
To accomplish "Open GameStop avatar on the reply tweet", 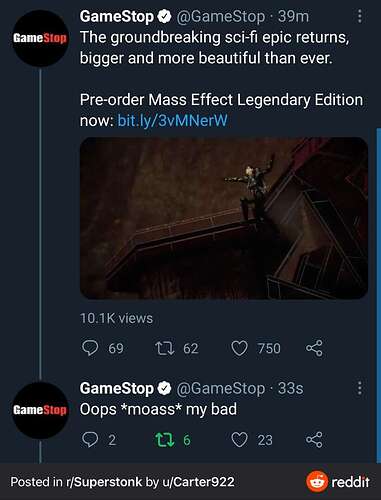I will point(40,410).
